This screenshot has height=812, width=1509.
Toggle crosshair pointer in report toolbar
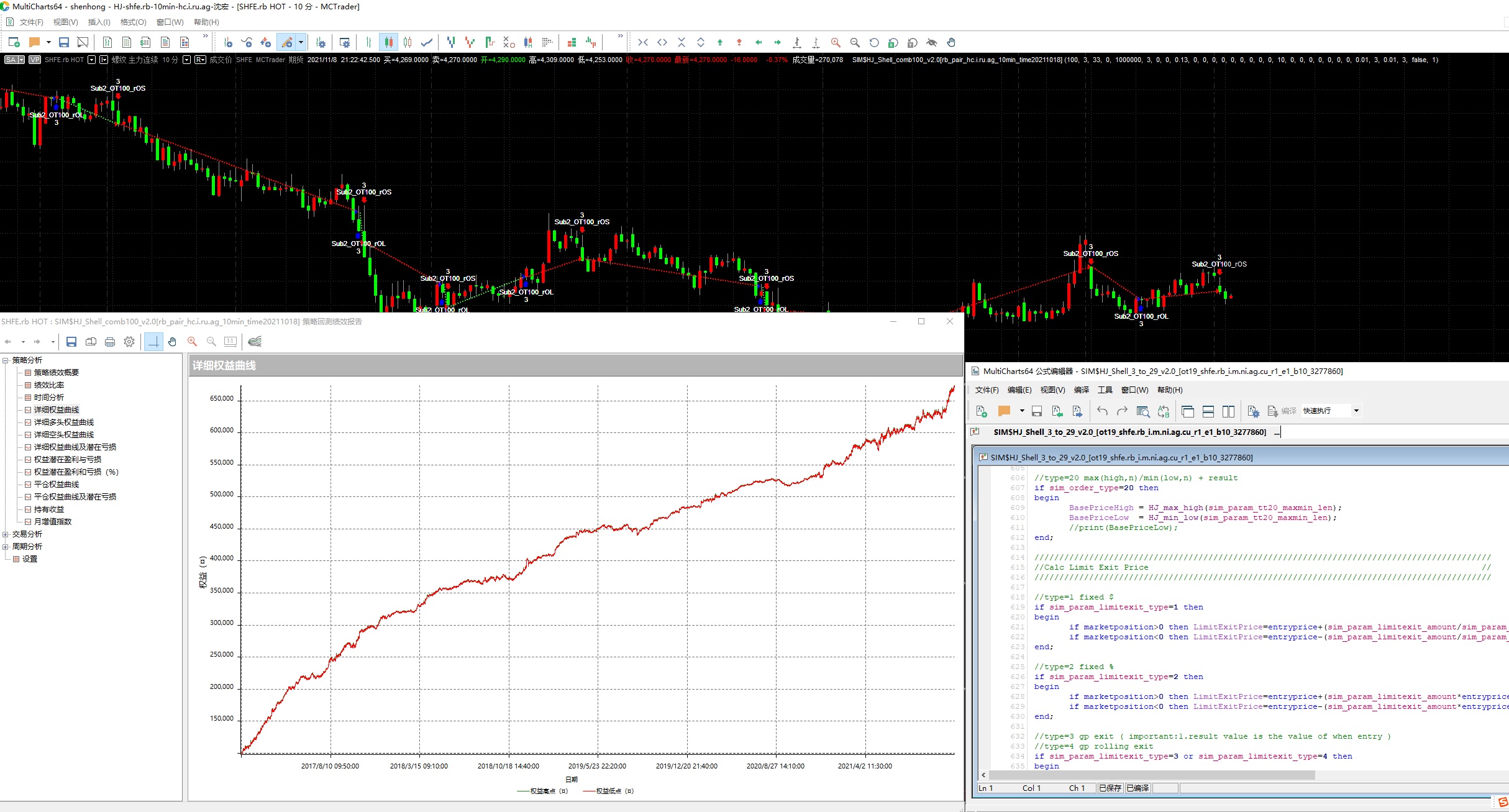coord(153,342)
